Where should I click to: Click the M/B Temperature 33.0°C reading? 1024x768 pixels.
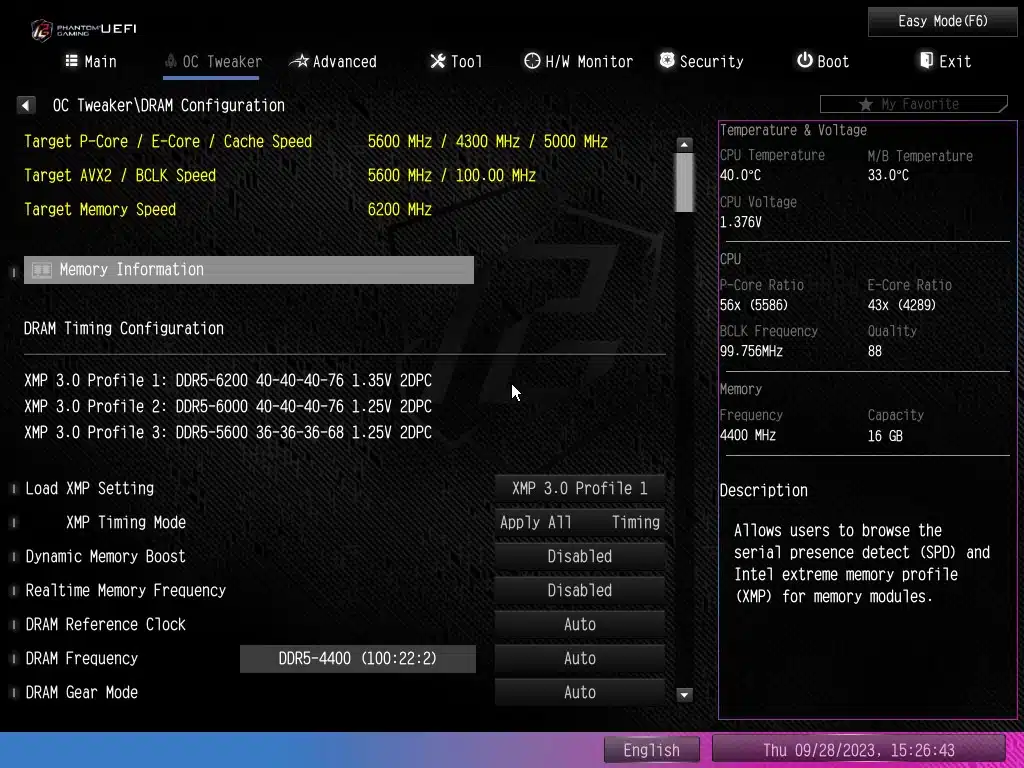[888, 176]
